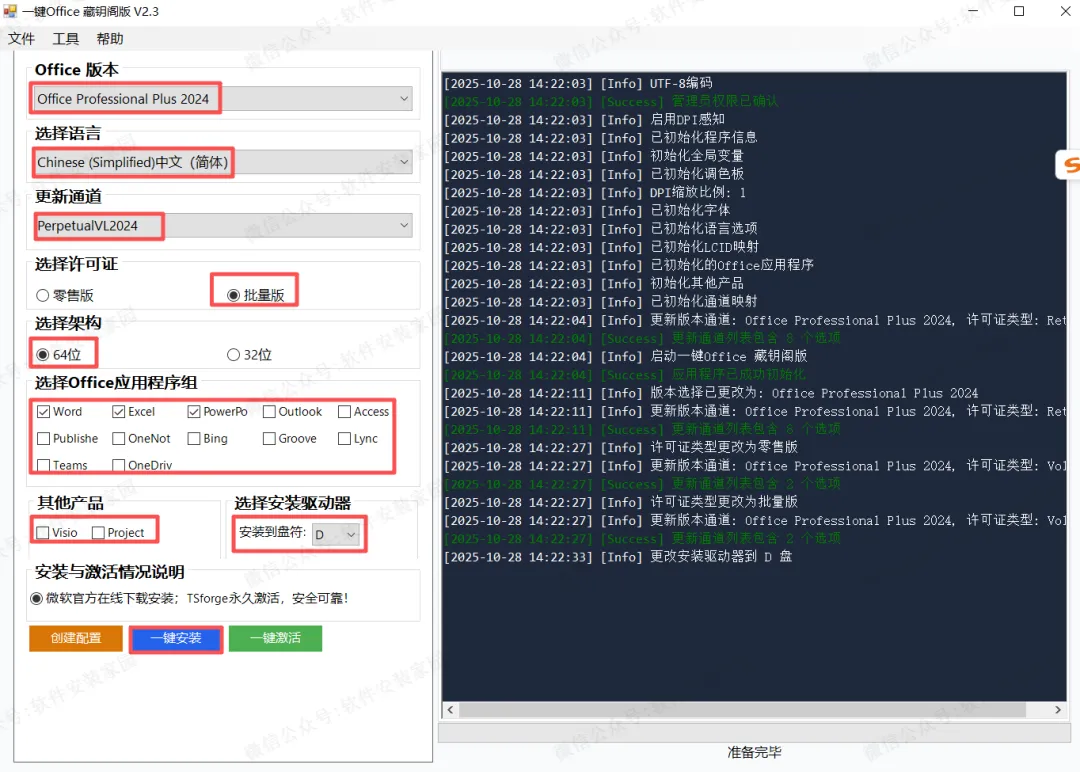Click the app icon in the title bar
1080x772 pixels.
10,11
